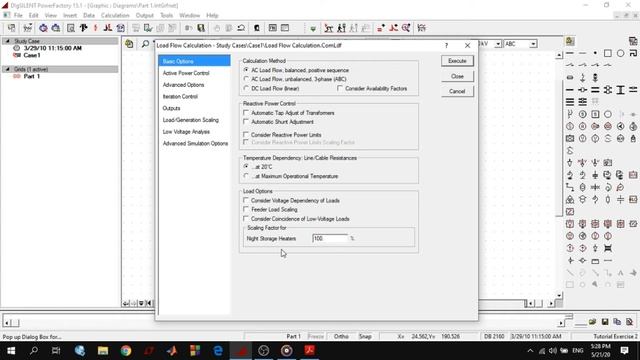Click the zoom magnifier icon in graphic toolbar
Viewport: 640px width, 360px height.
click(145, 44)
